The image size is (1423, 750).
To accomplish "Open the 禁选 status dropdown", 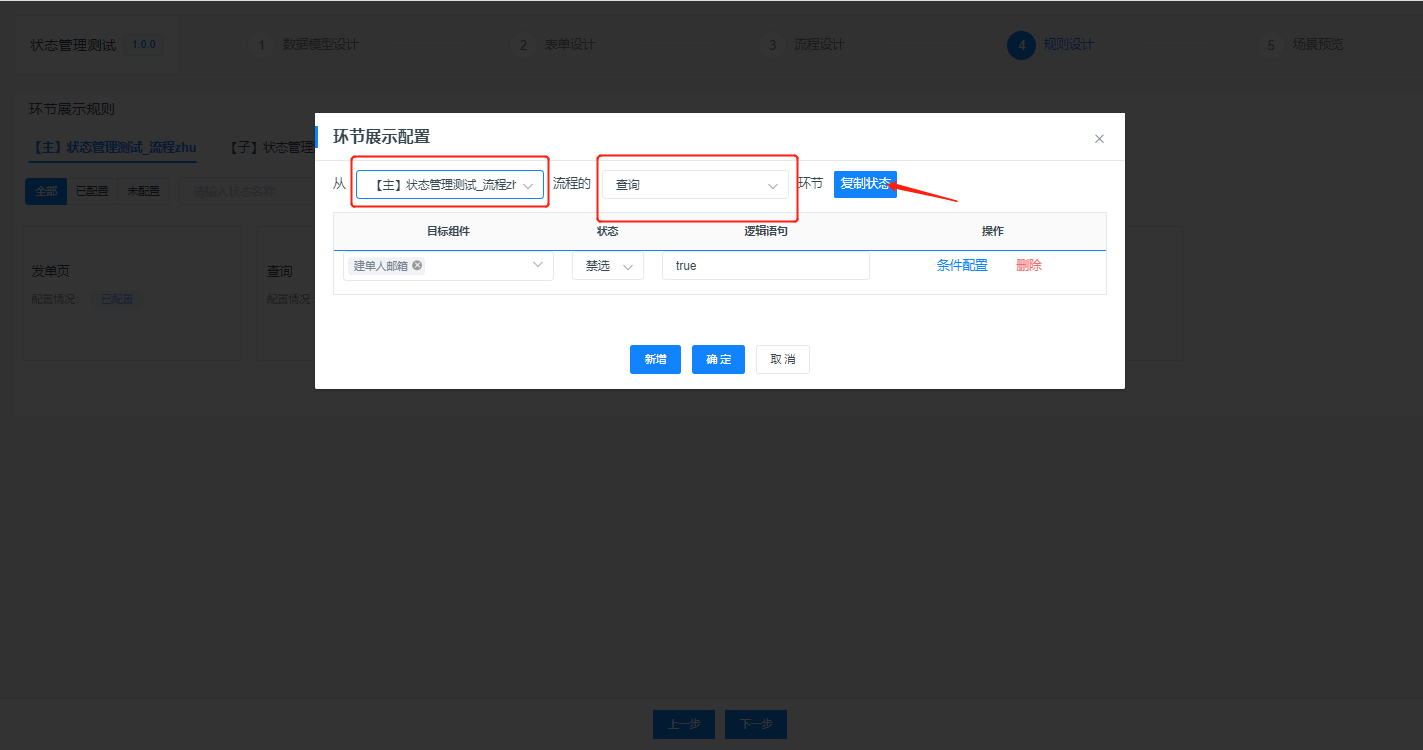I will pos(608,266).
